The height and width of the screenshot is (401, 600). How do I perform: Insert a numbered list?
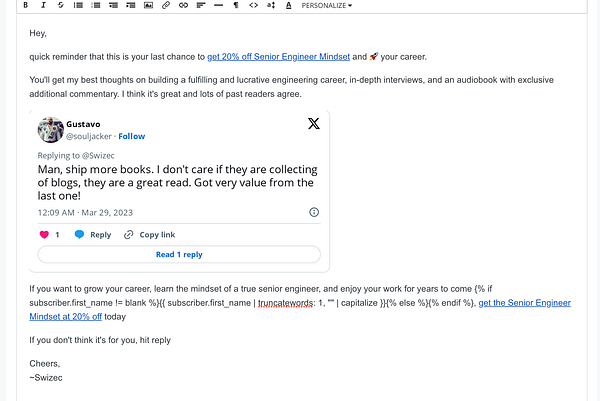coord(96,5)
